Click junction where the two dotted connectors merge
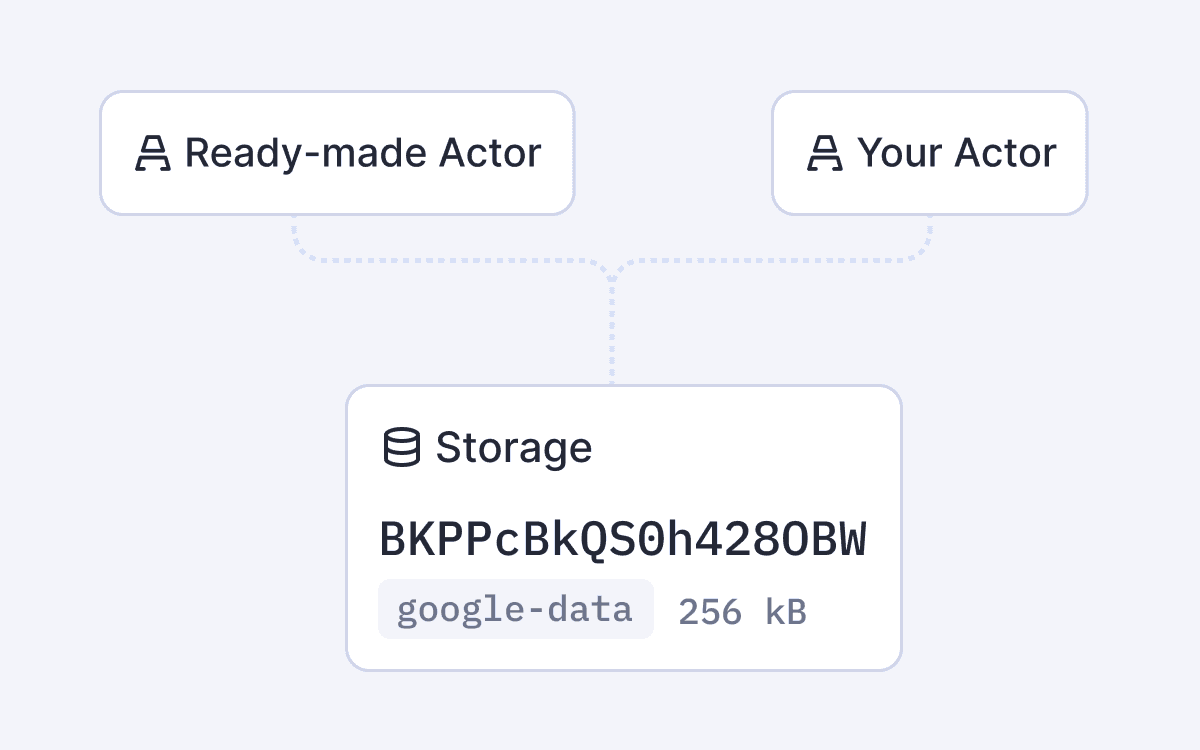 [612, 274]
